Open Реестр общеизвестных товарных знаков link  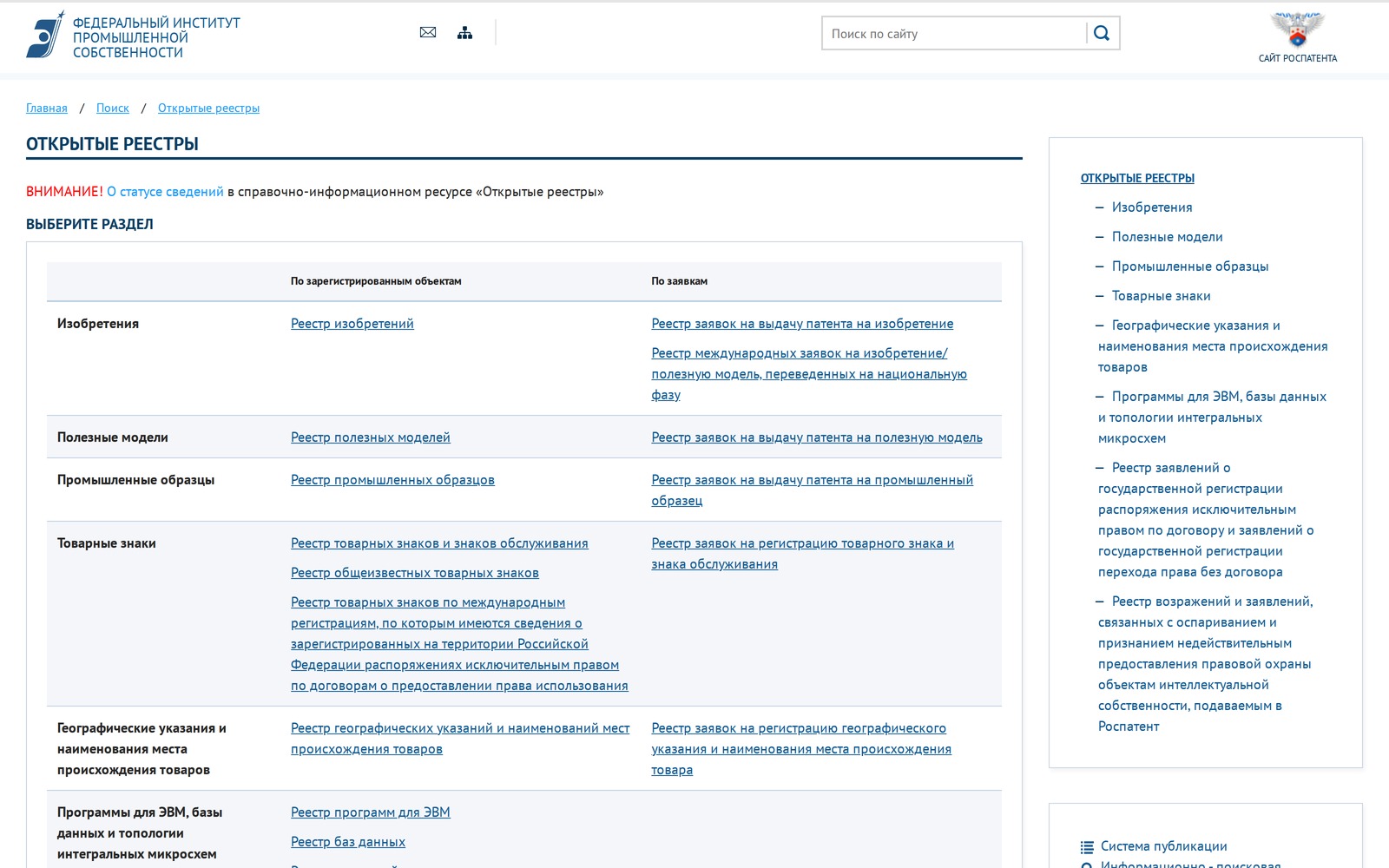(x=415, y=573)
